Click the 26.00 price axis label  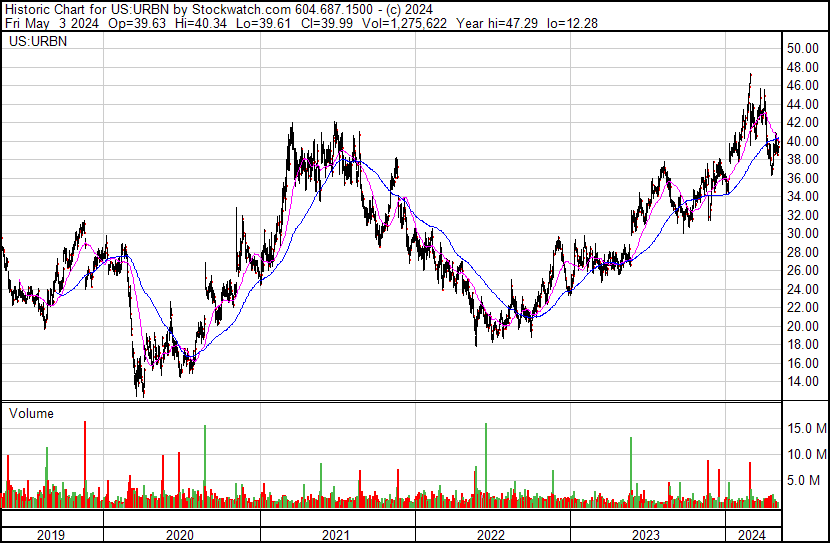[x=803, y=270]
